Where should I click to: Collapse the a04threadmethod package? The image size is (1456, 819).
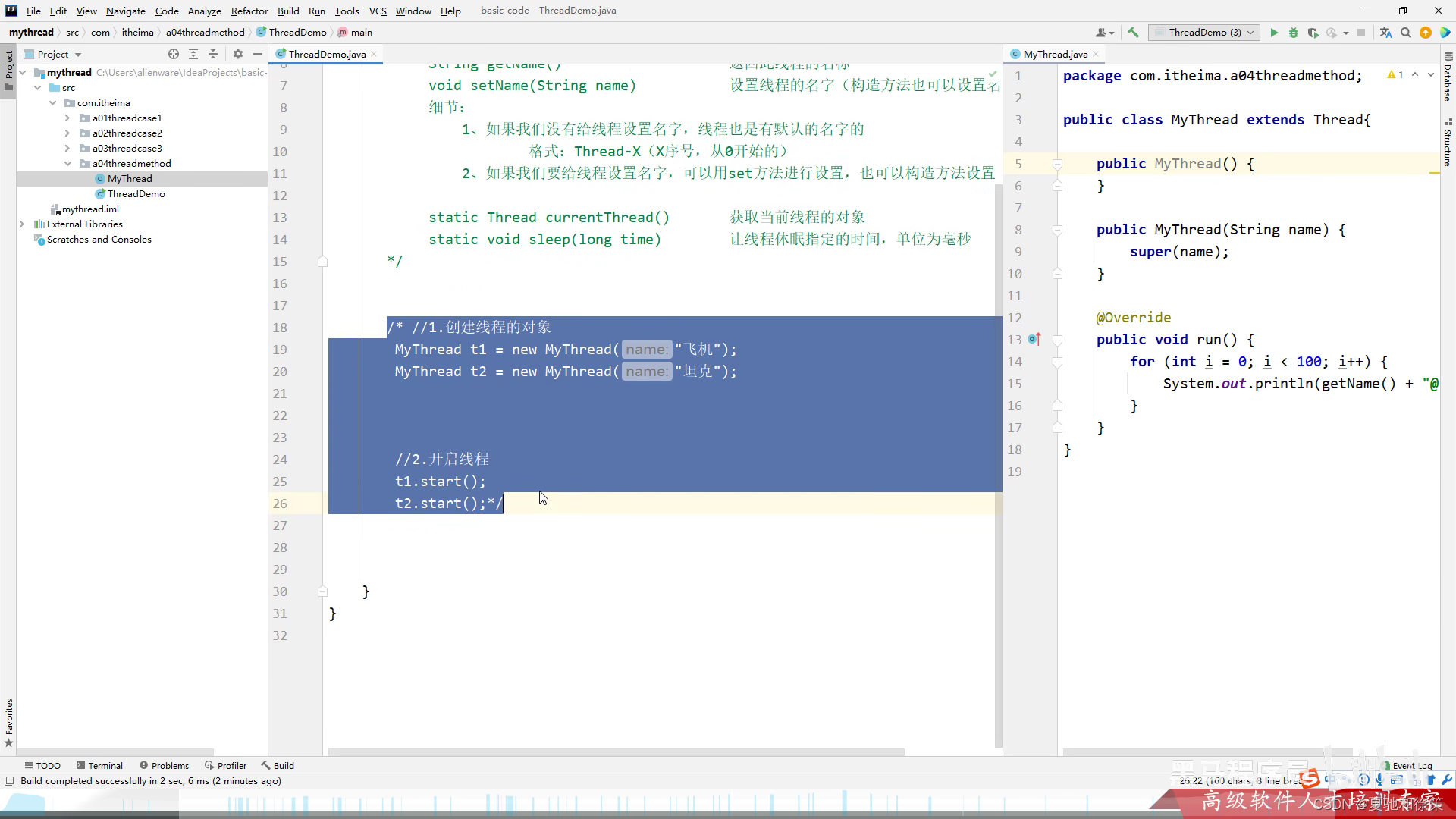[x=67, y=164]
